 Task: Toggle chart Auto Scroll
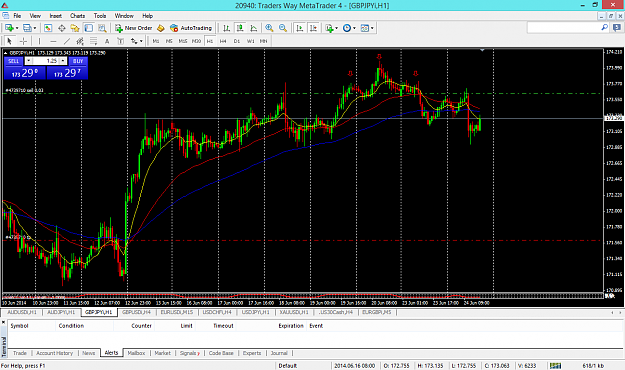(x=300, y=28)
